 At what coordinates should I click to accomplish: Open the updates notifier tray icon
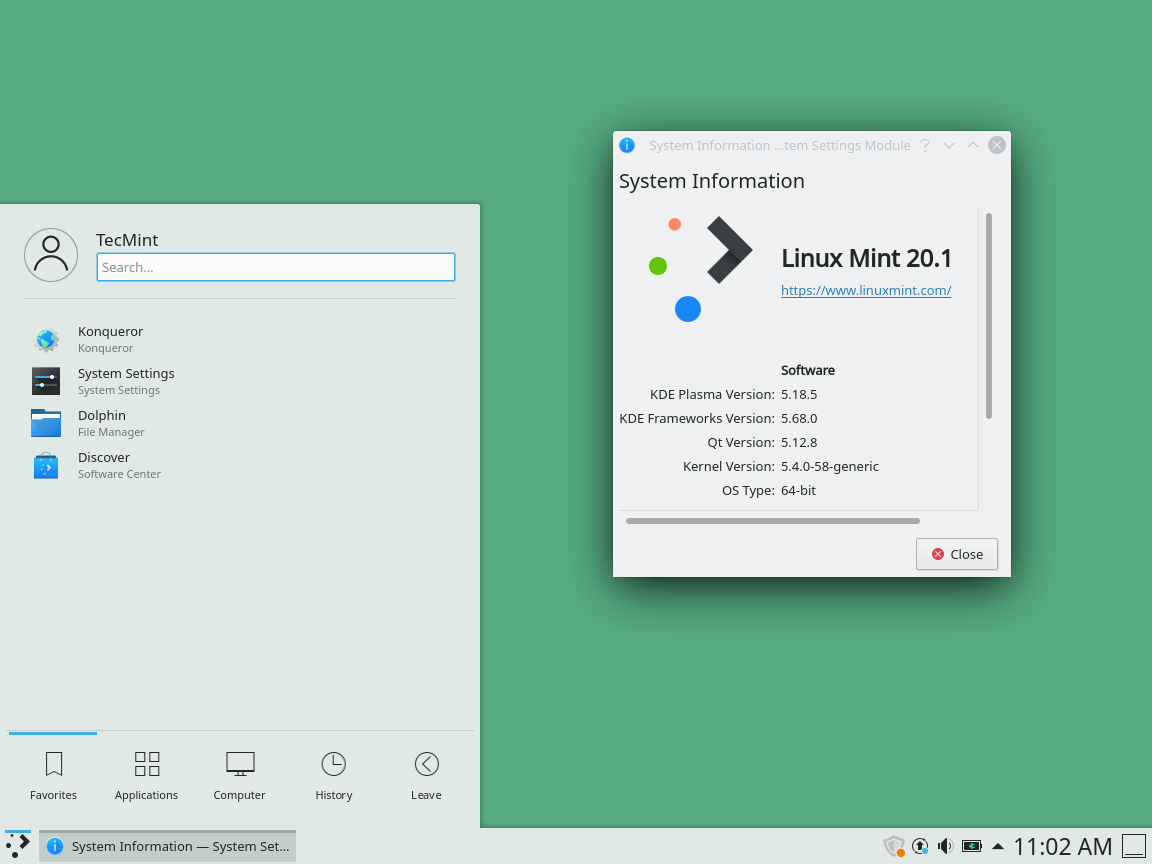(920, 846)
